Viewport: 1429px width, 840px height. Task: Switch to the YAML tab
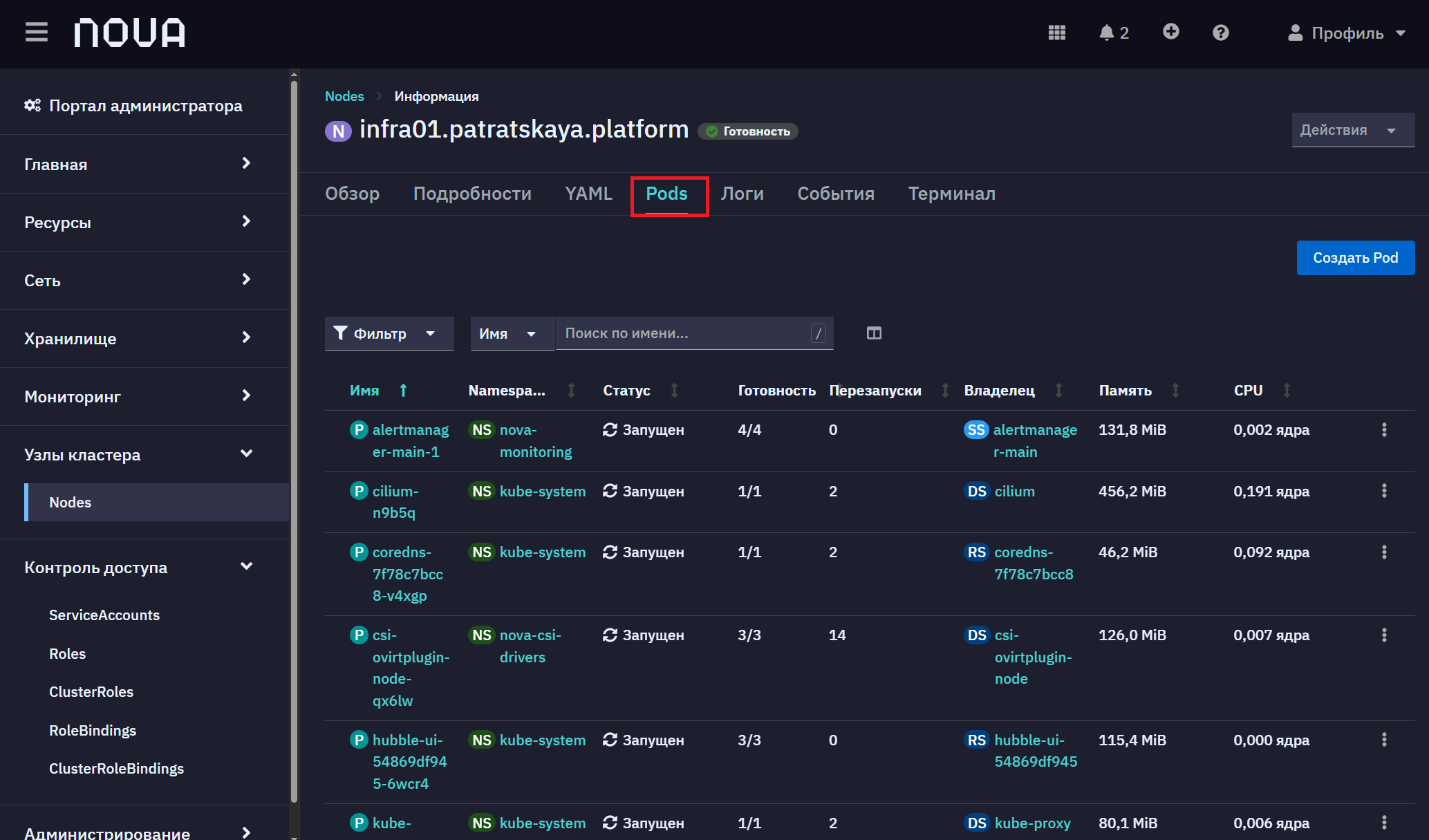588,194
